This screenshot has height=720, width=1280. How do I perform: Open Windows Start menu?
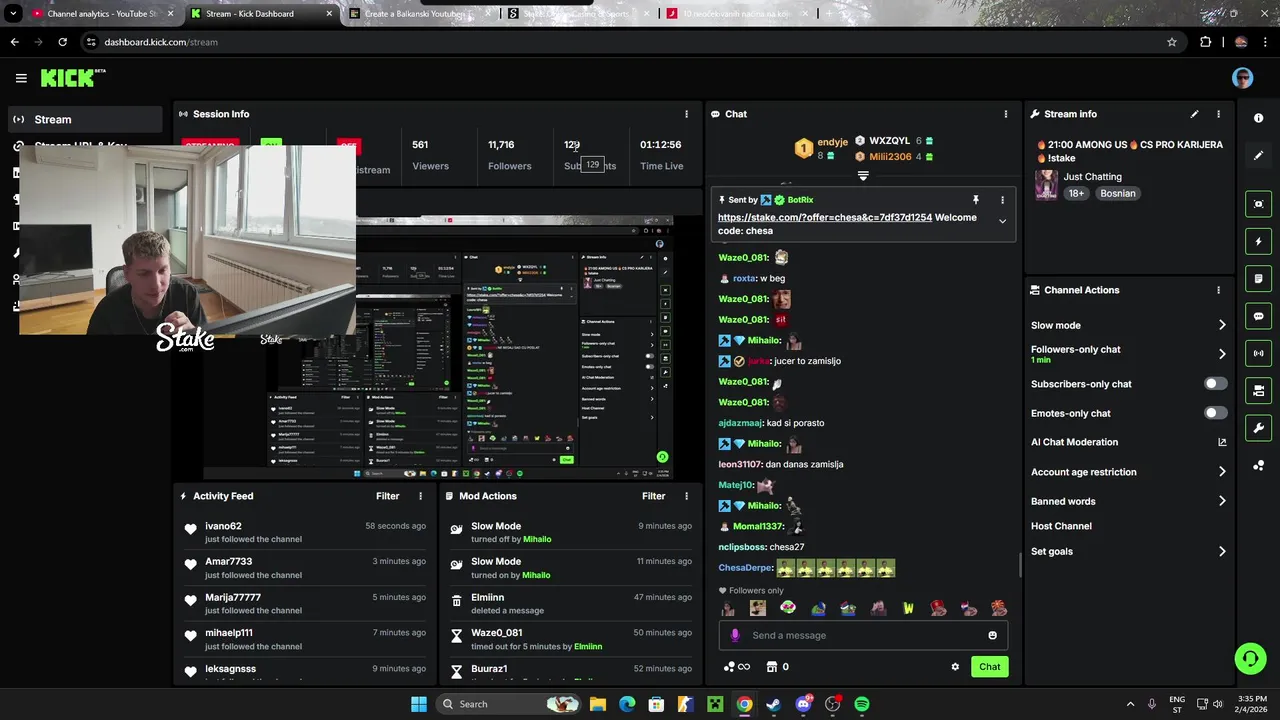418,704
